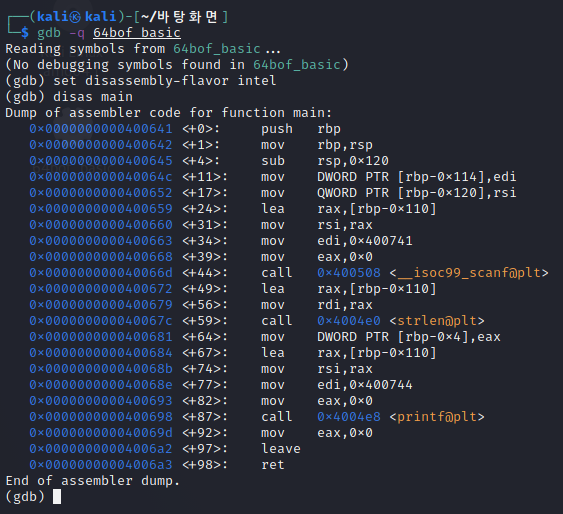The width and height of the screenshot is (563, 514).
Task: Click the -q option in shell command
Action: [x=77, y=33]
